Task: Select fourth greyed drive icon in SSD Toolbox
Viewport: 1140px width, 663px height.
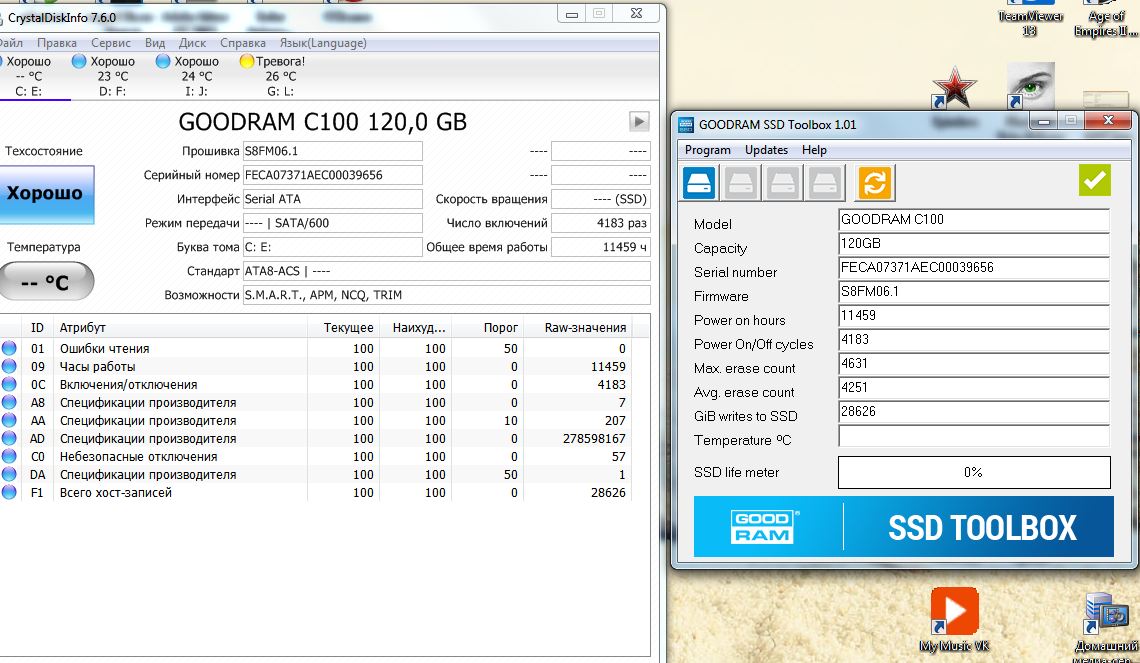Action: 825,182
